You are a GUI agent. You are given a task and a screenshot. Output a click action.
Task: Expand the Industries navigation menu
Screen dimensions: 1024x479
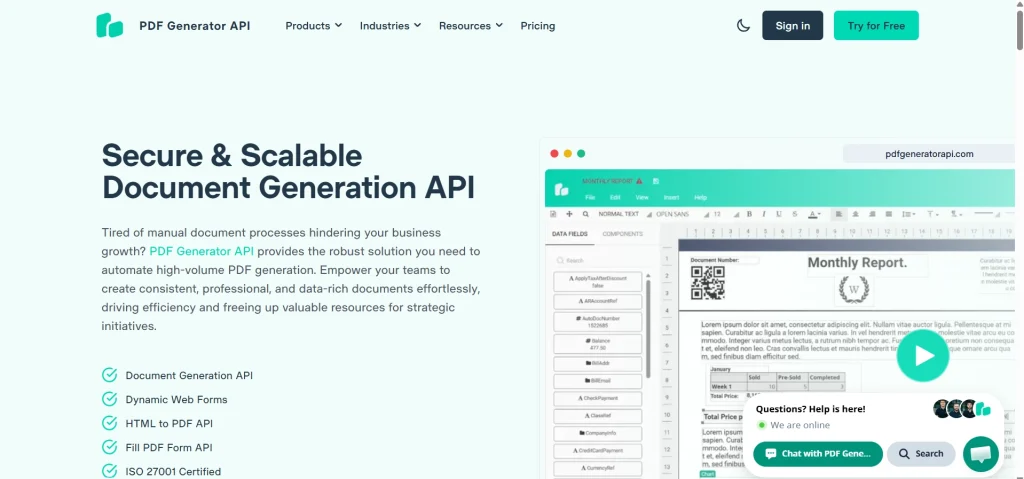[391, 25]
